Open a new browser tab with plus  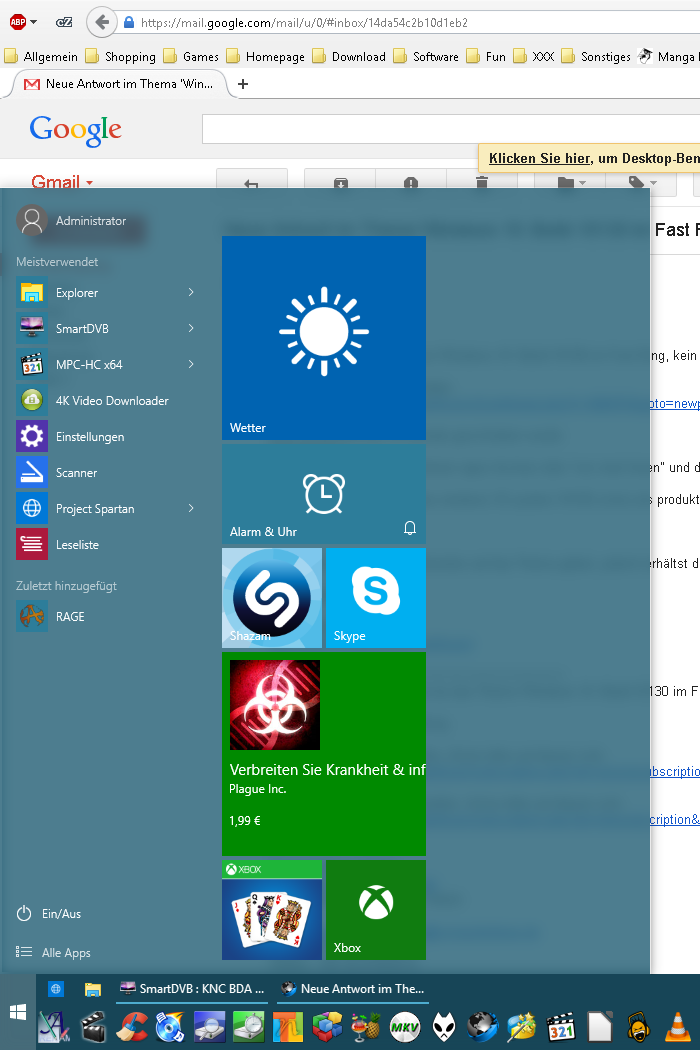(x=243, y=84)
